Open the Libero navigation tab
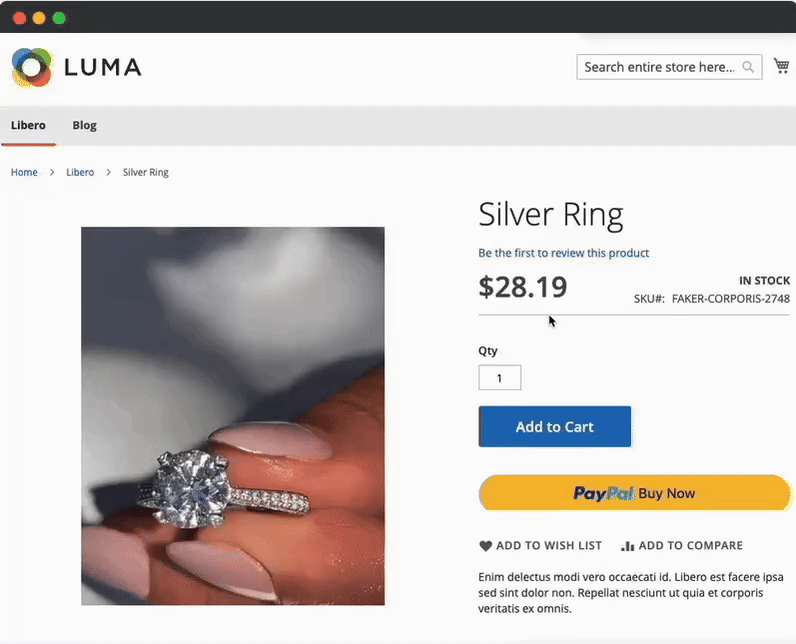Image resolution: width=796 pixels, height=644 pixels. coord(28,125)
